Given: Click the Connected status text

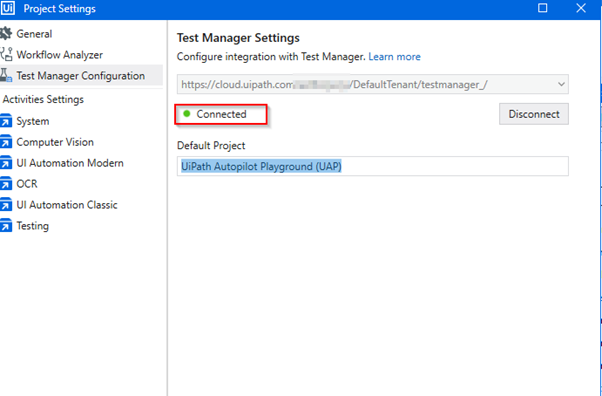Looking at the screenshot, I should tap(222, 114).
